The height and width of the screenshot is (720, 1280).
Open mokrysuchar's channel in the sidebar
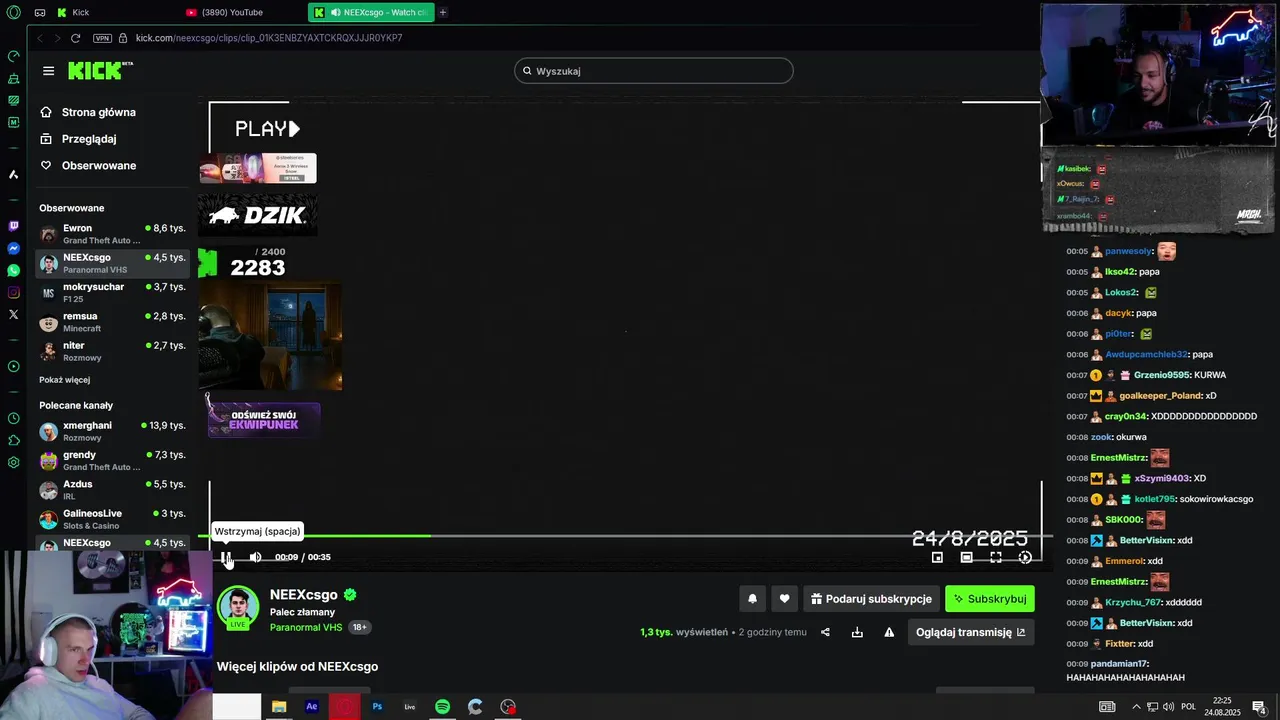[x=112, y=292]
